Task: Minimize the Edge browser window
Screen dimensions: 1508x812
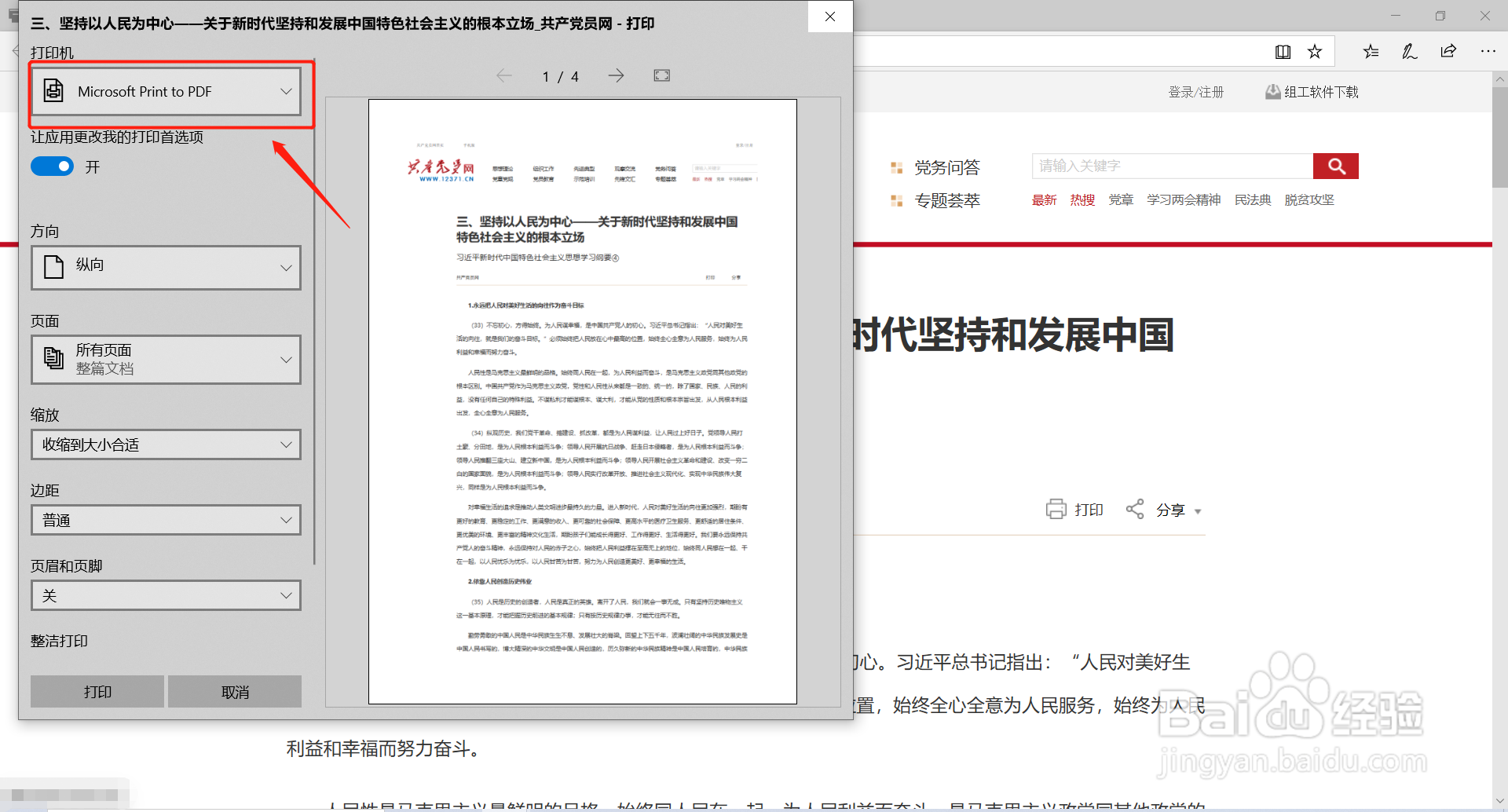Action: [x=1396, y=16]
